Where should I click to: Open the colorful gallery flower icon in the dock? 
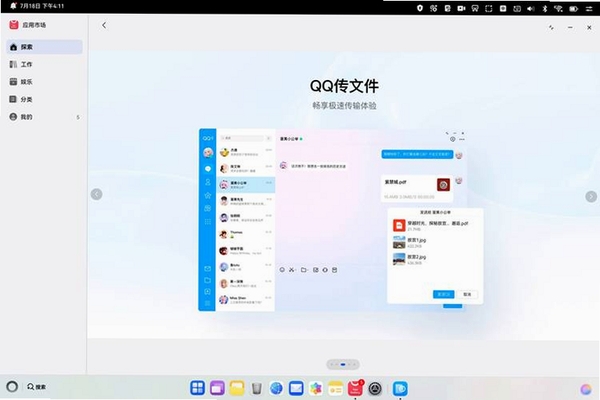pos(316,388)
